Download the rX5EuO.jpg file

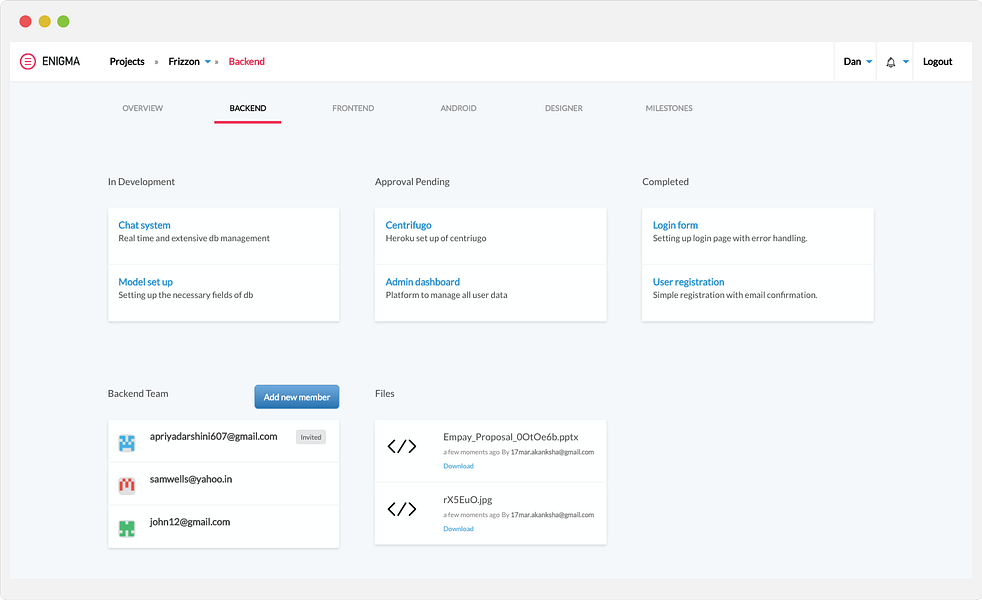pos(458,529)
